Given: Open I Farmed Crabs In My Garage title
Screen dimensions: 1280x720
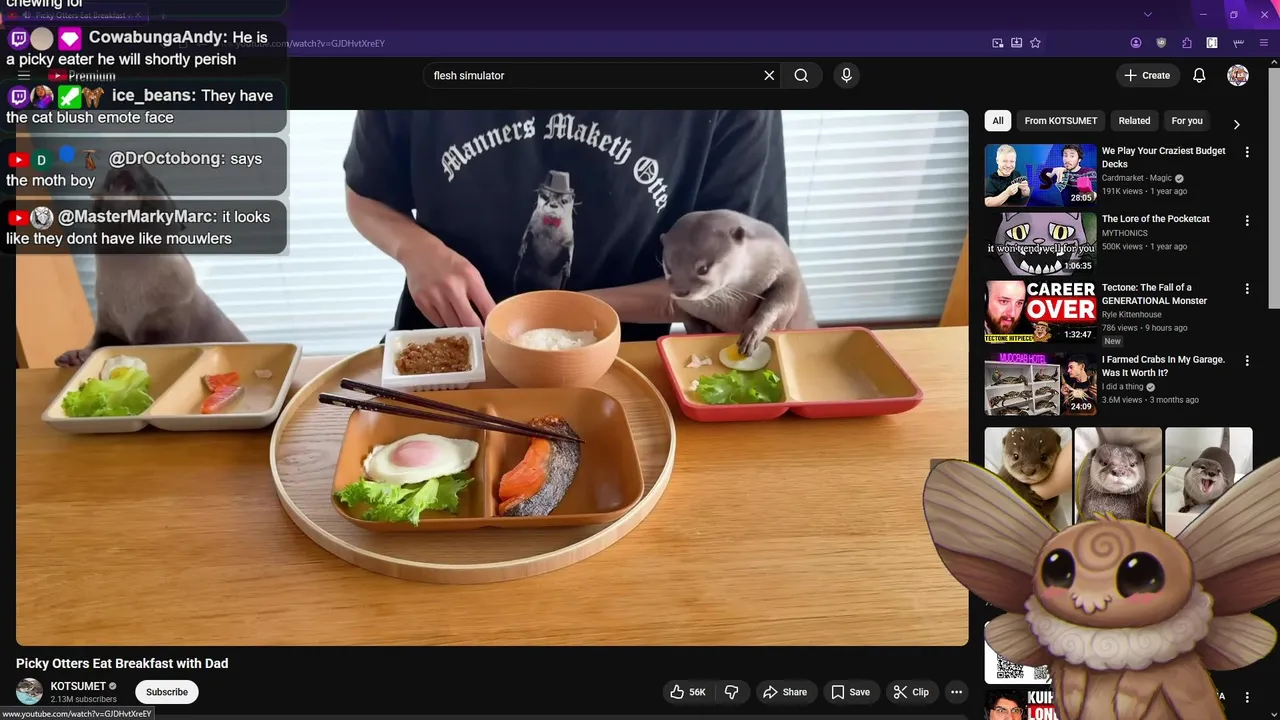Looking at the screenshot, I should pyautogui.click(x=1163, y=366).
